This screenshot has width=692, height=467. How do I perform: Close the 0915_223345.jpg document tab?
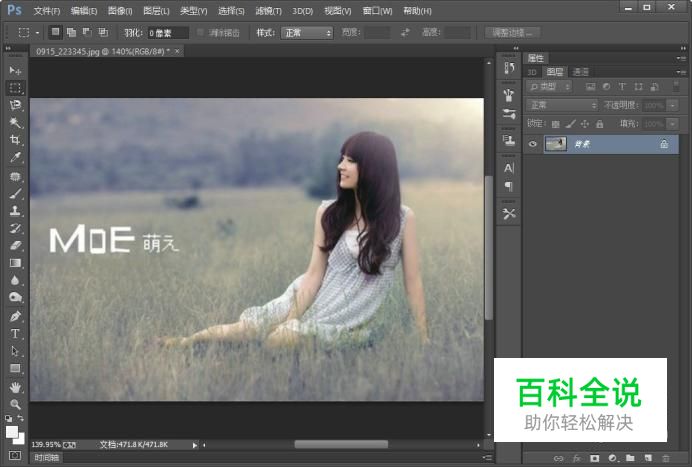pyautogui.click(x=177, y=51)
